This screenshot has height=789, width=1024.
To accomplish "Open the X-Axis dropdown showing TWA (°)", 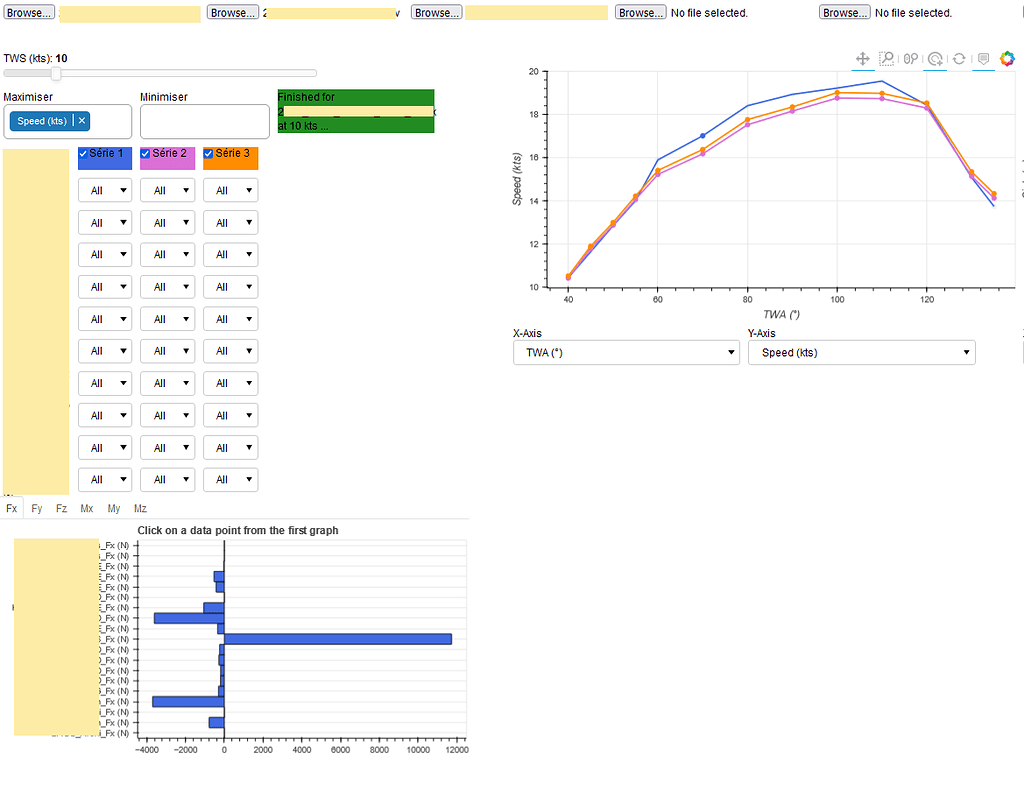I will [x=625, y=352].
